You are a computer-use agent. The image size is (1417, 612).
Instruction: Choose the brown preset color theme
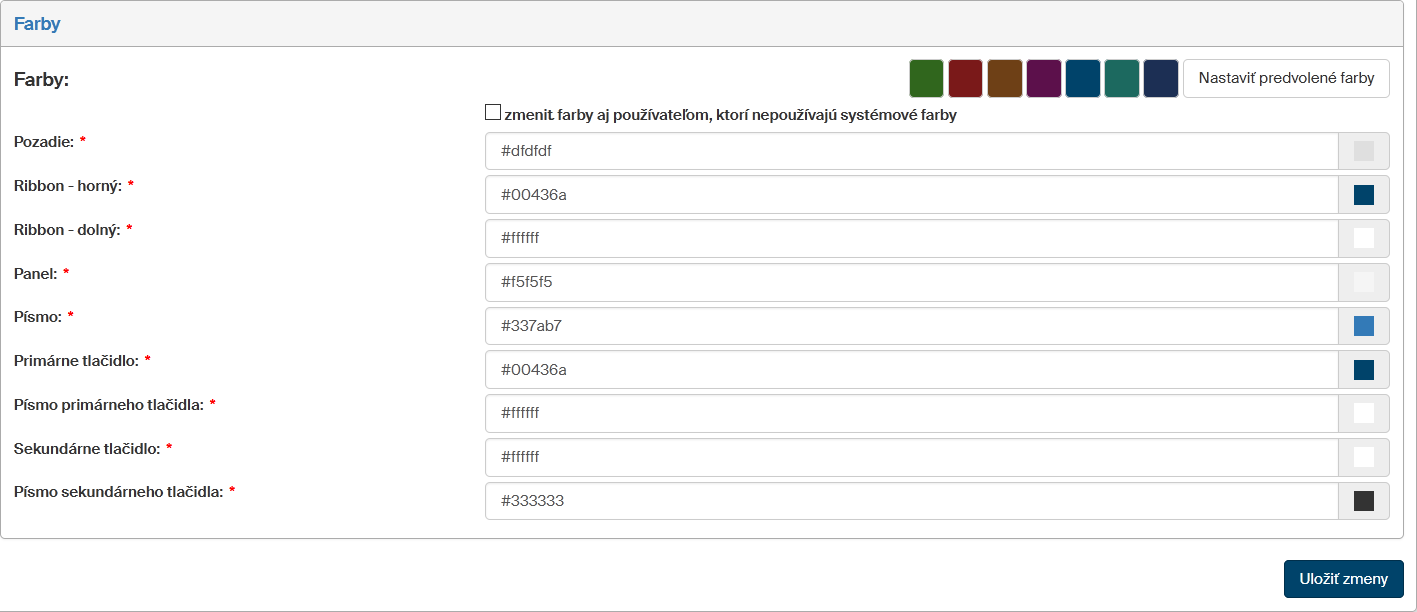(1005, 79)
